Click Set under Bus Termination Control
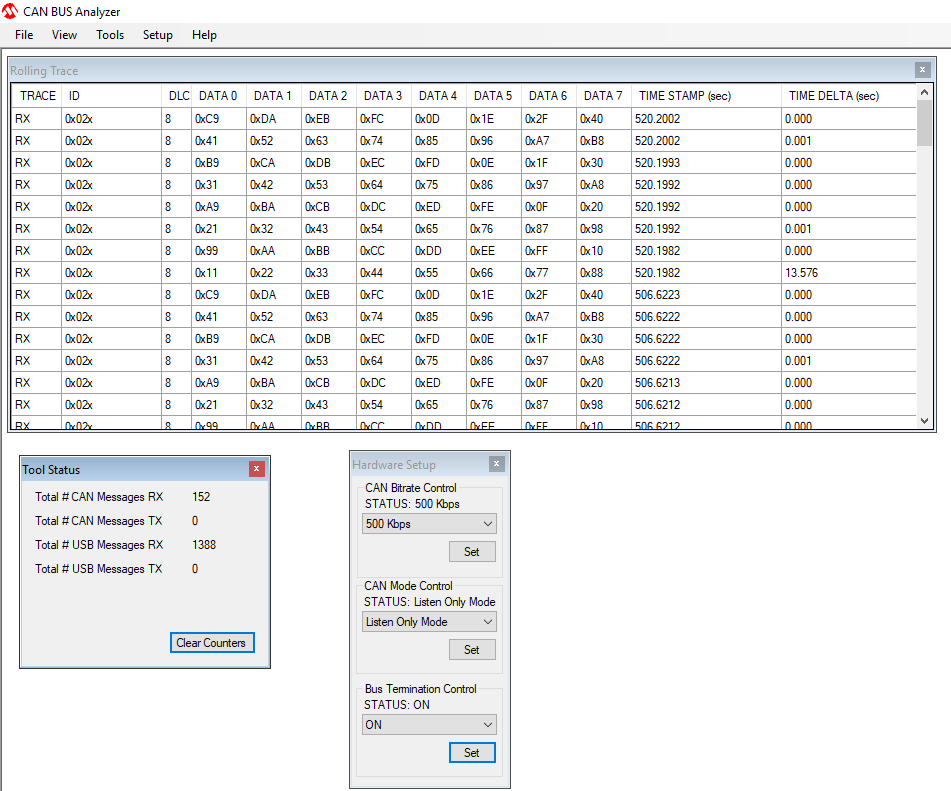Viewport: 951px width, 791px height. click(471, 753)
